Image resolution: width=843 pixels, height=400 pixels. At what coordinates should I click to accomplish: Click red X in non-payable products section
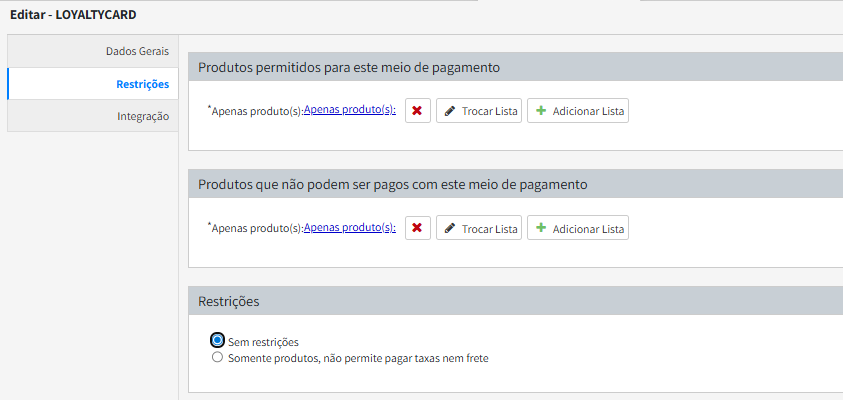pyautogui.click(x=417, y=229)
